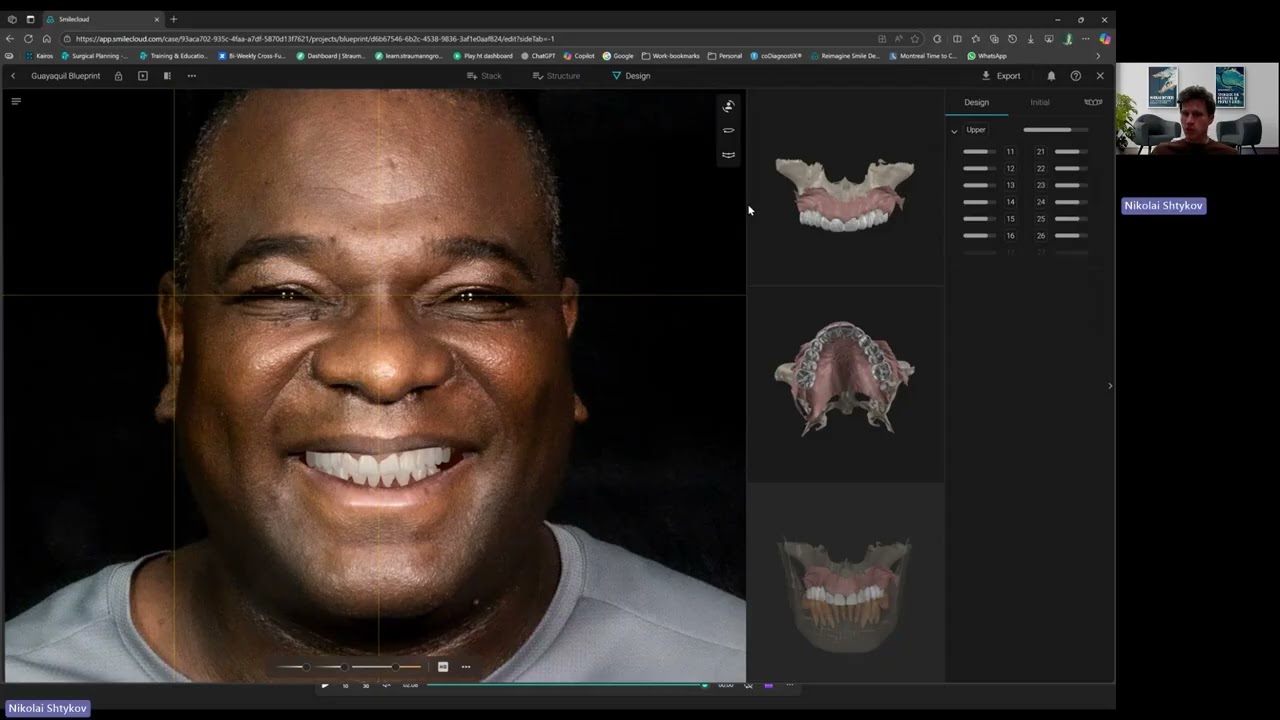Adjust the first photo adjustment slider handle
The width and height of the screenshot is (1280, 720).
[x=306, y=667]
